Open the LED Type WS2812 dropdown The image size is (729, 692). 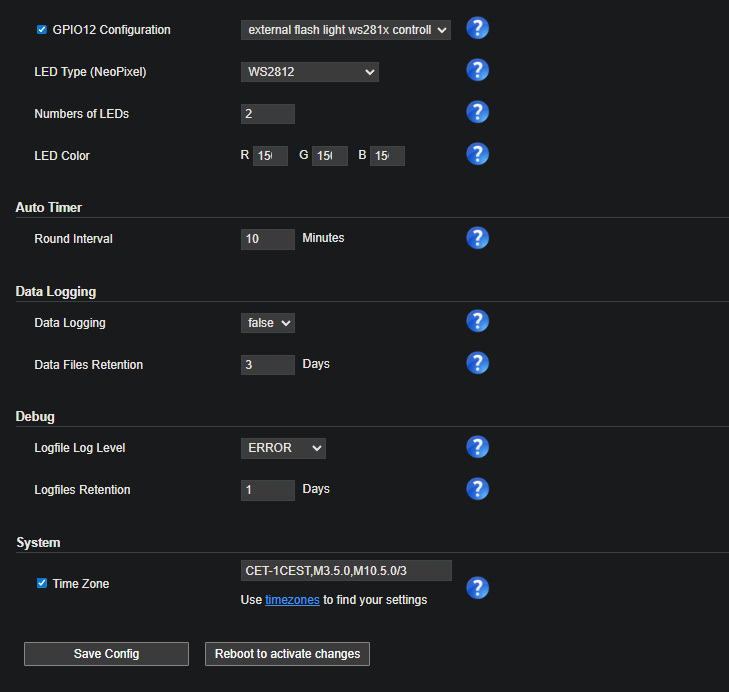coord(309,72)
